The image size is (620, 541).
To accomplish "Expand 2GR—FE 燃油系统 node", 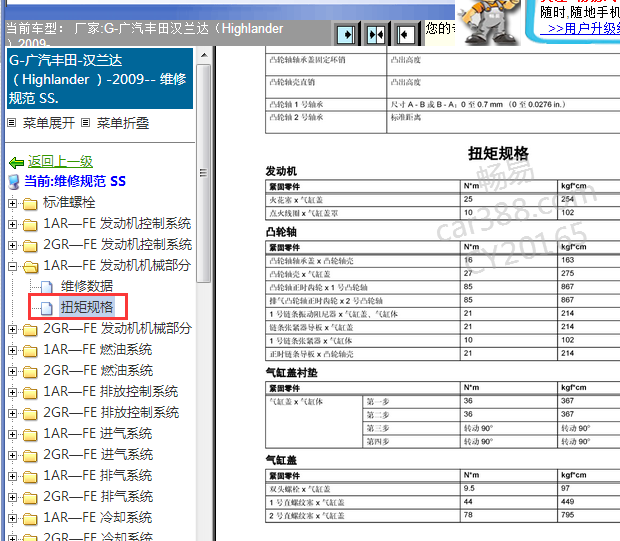I will pos(12,371).
